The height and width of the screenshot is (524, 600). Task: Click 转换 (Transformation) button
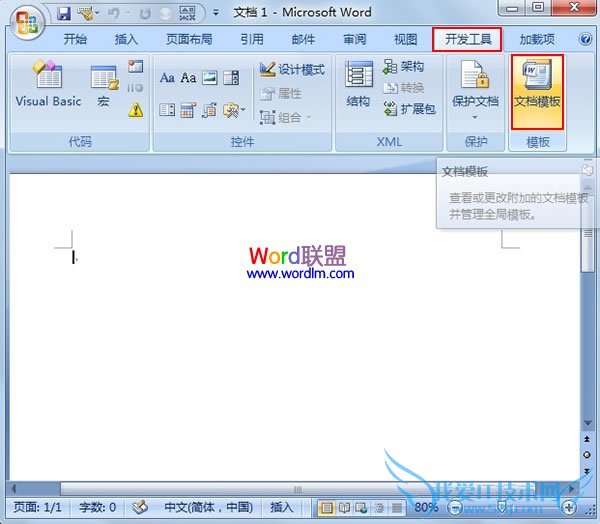pyautogui.click(x=403, y=88)
